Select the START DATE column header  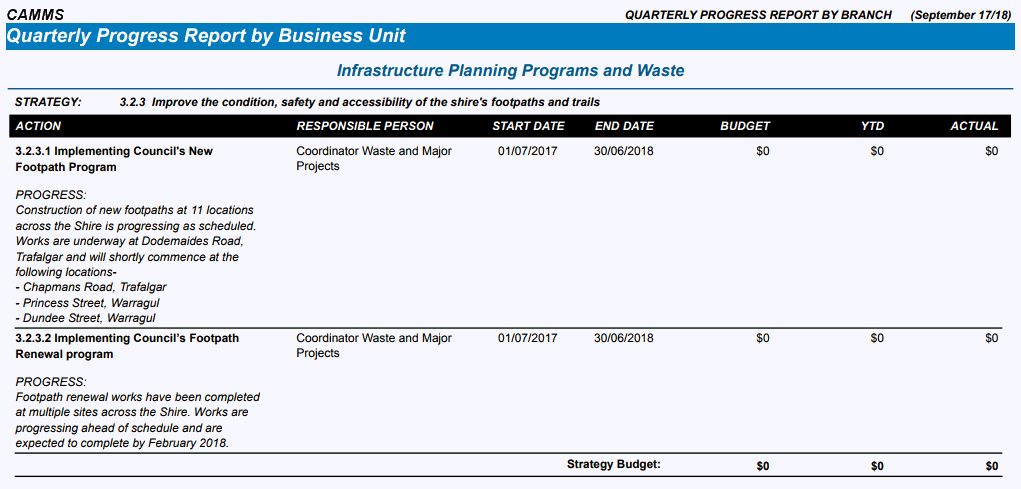[528, 126]
